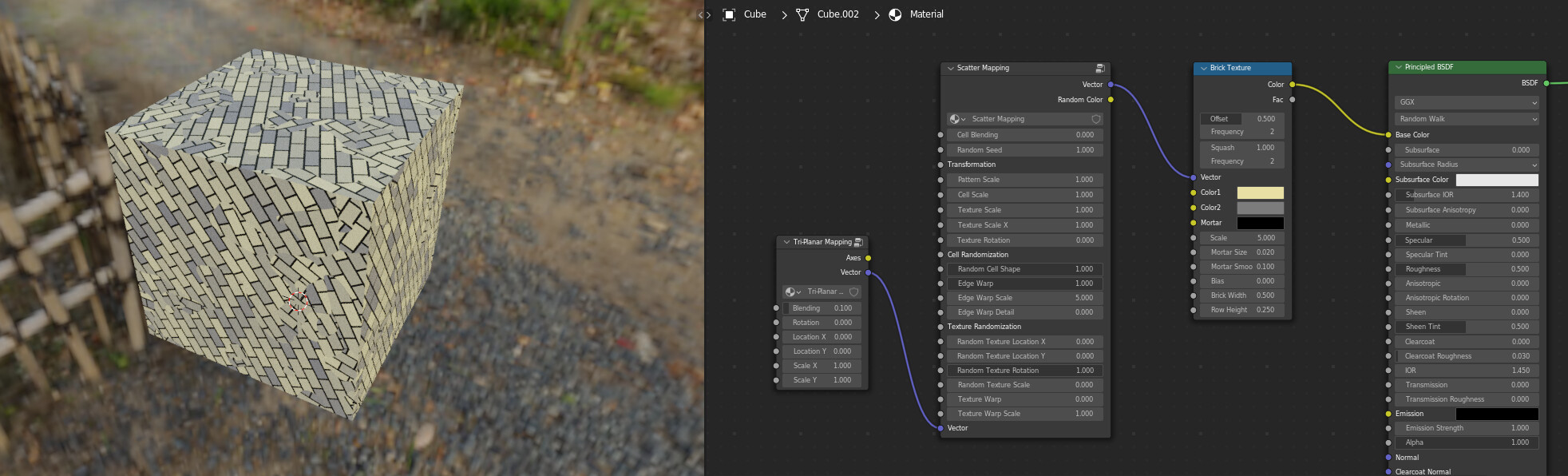Screen dimensions: 1568x476
Task: Click the Brick Width field
Action: (1242, 296)
